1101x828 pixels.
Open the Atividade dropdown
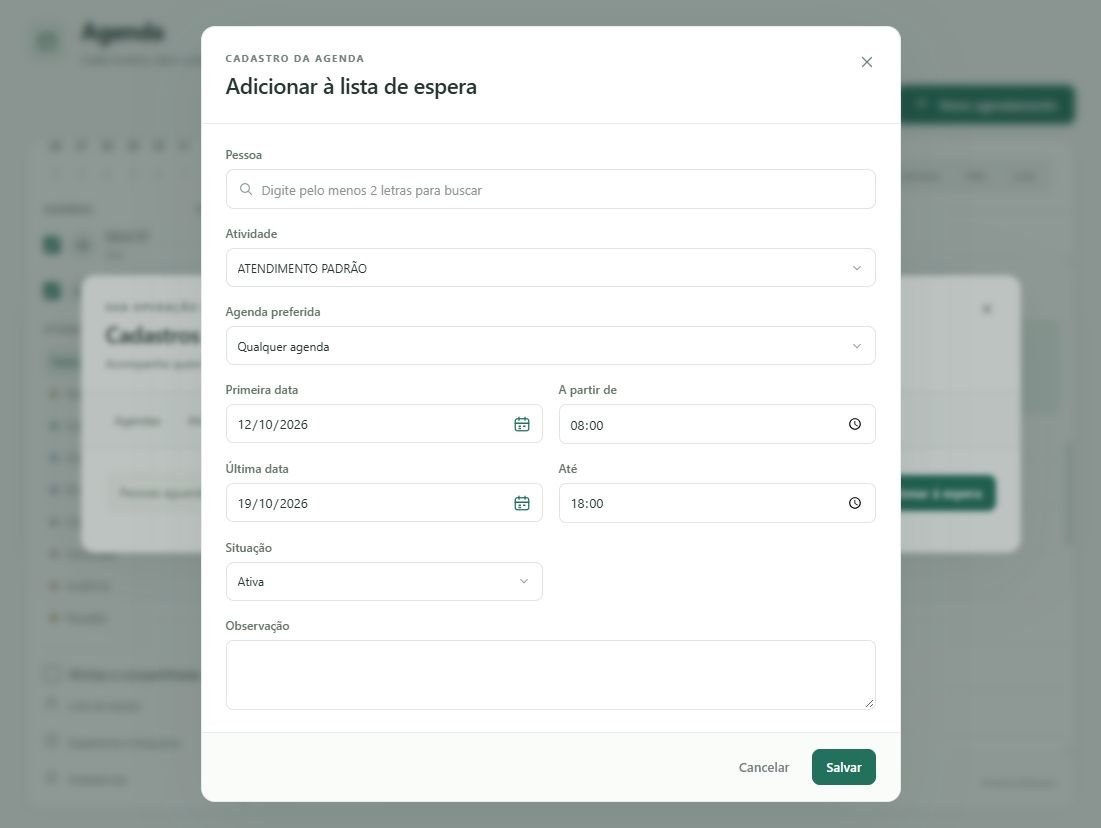550,268
